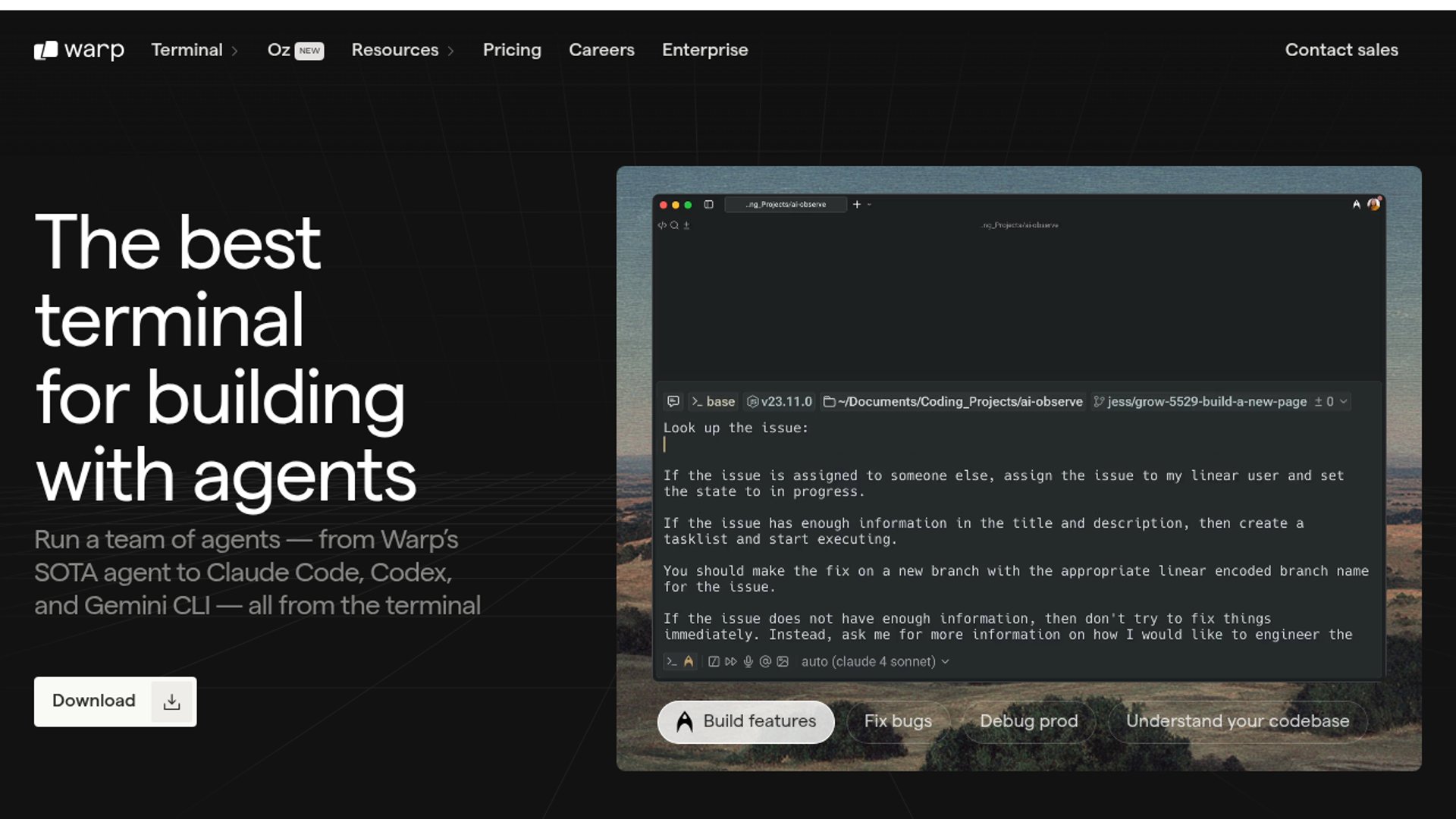Toggle the fast-forward auto-approve icon
This screenshot has width=1456, height=819.
(730, 661)
